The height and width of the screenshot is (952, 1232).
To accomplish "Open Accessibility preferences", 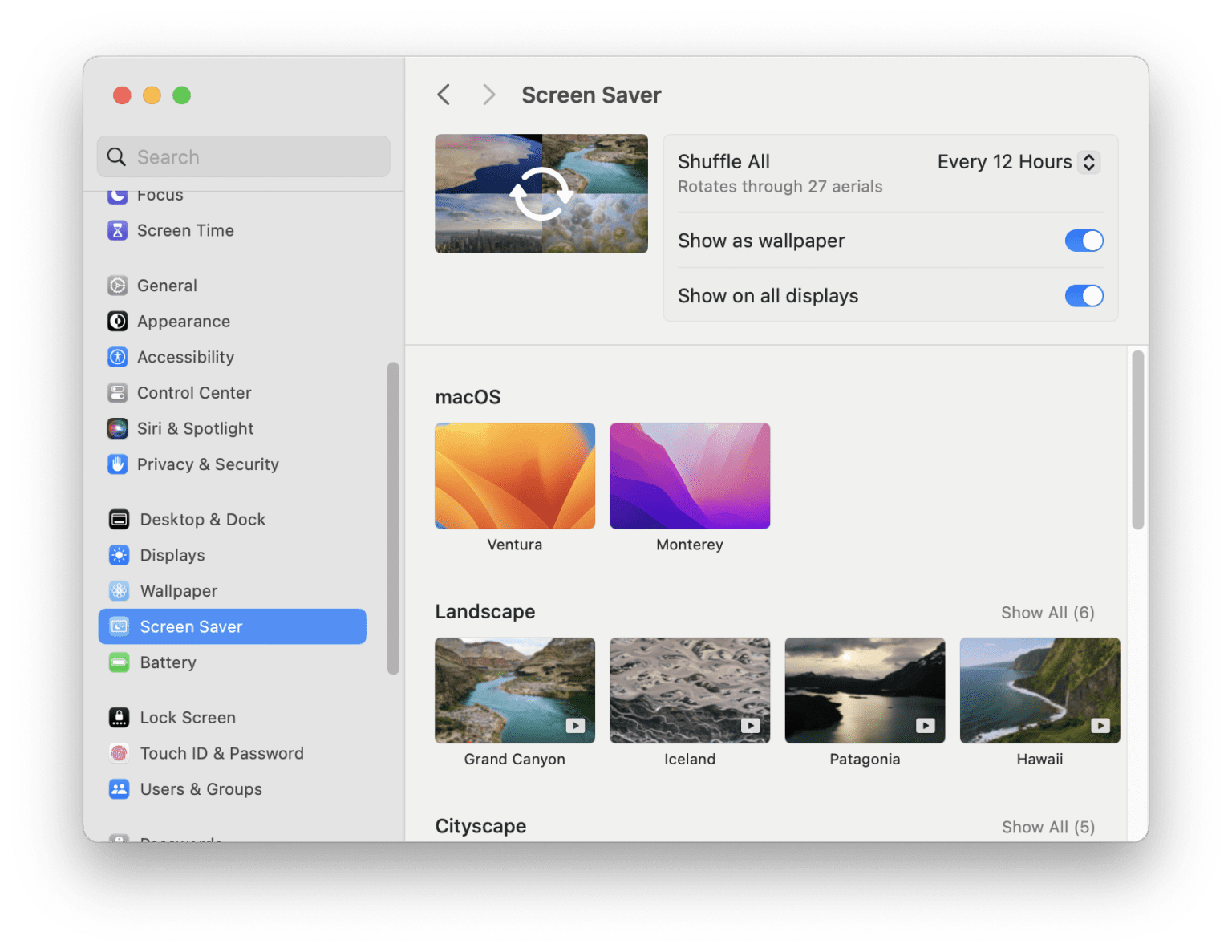I will tap(118, 357).
